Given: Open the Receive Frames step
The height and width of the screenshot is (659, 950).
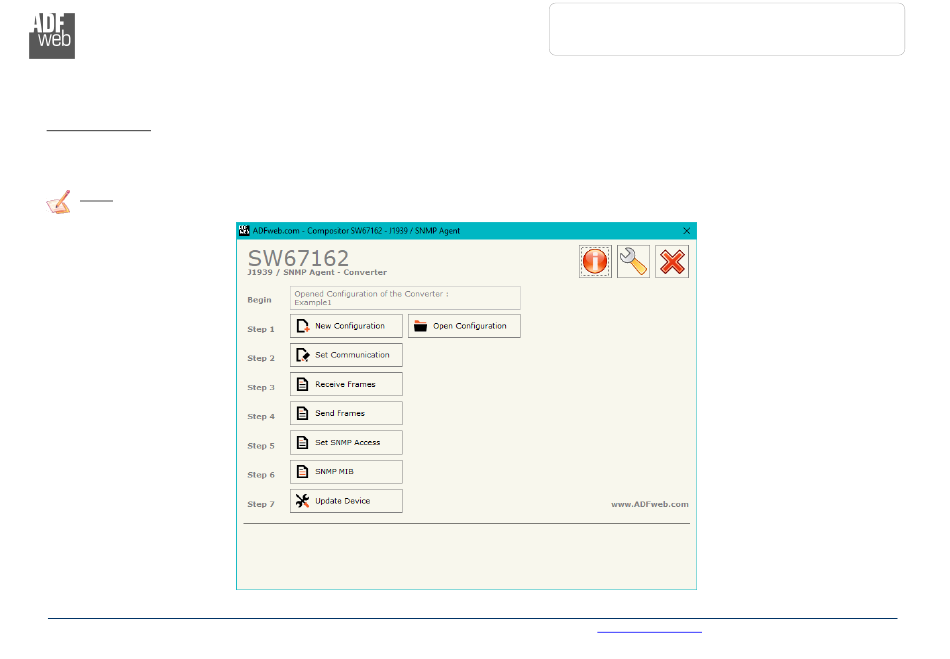Looking at the screenshot, I should [x=346, y=384].
